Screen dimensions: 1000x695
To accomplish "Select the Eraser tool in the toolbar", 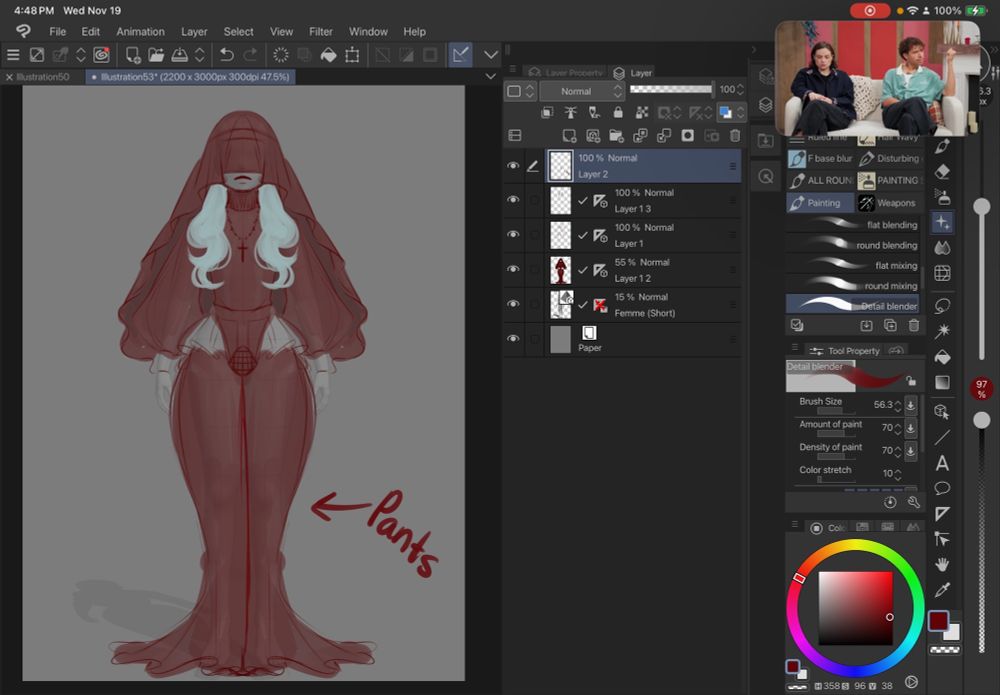I will (x=942, y=172).
